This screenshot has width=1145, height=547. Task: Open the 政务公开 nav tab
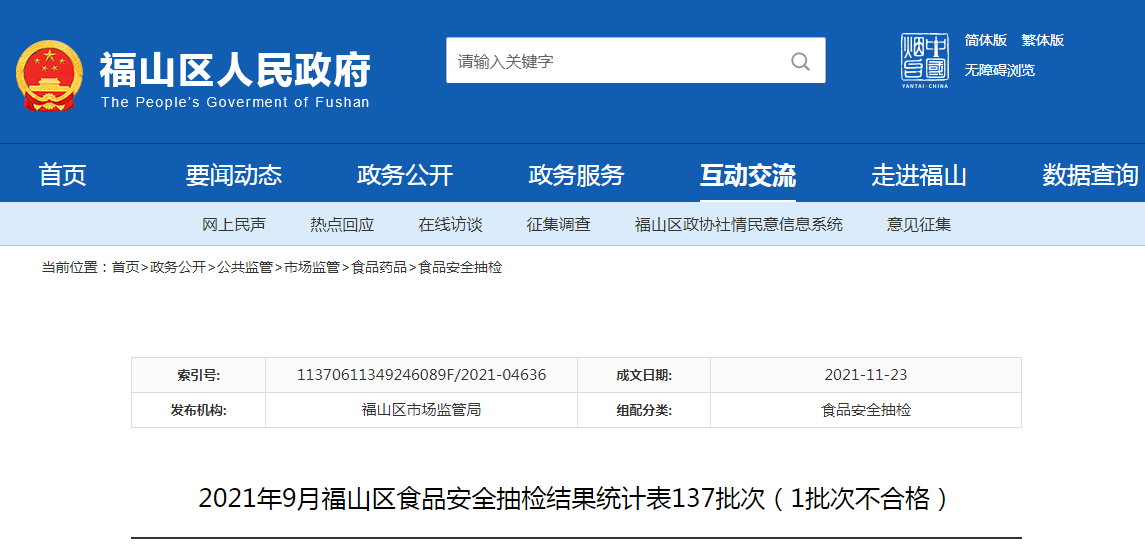point(405,175)
